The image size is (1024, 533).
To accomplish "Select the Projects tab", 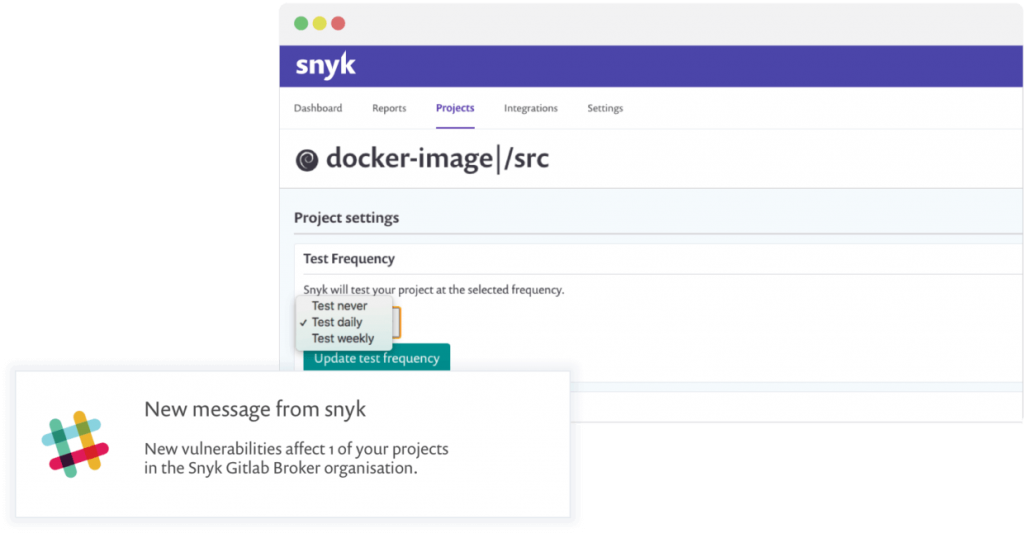I will tap(455, 108).
